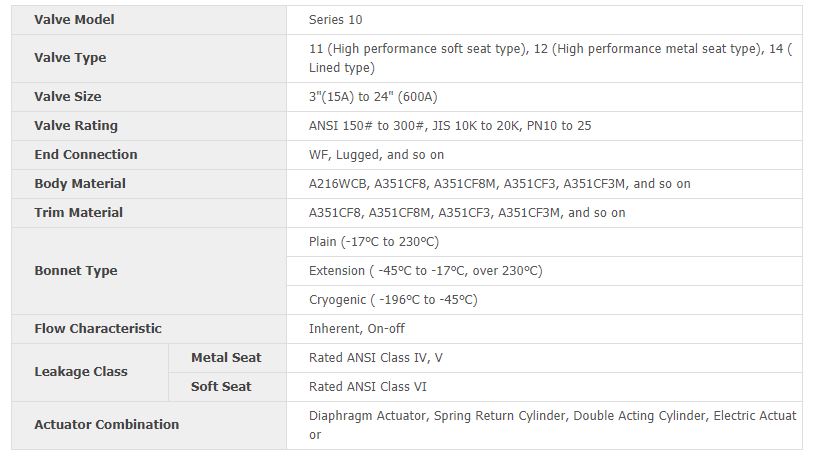
Task: Select the End Connection label
Action: click(86, 155)
